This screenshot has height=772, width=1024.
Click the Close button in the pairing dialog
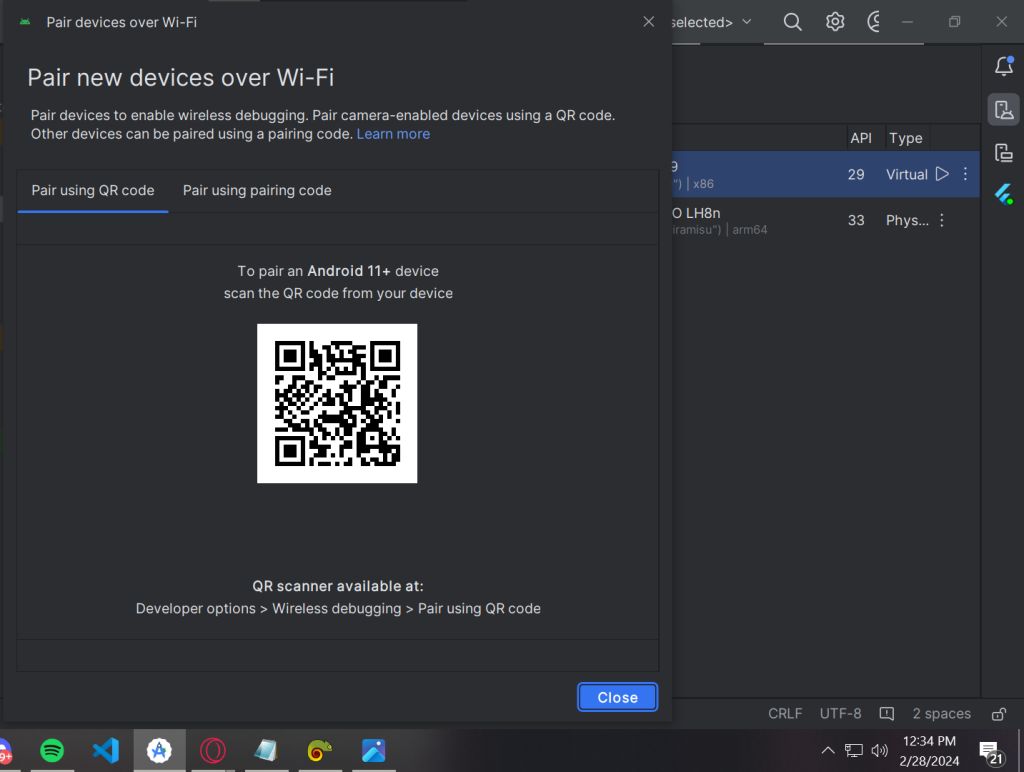tap(617, 698)
